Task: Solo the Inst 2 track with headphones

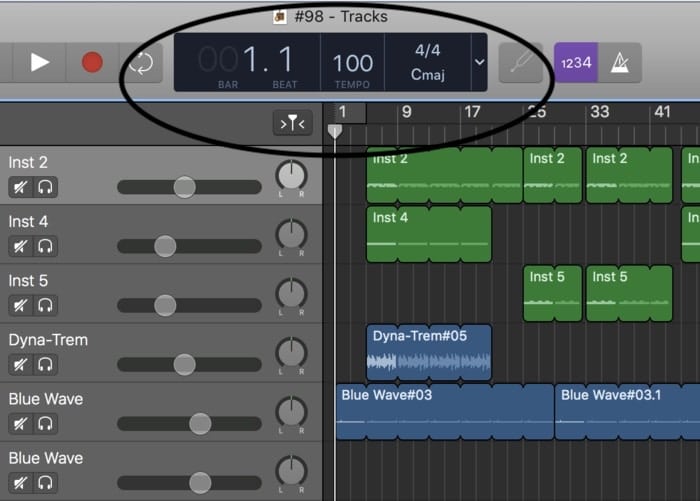Action: point(45,187)
